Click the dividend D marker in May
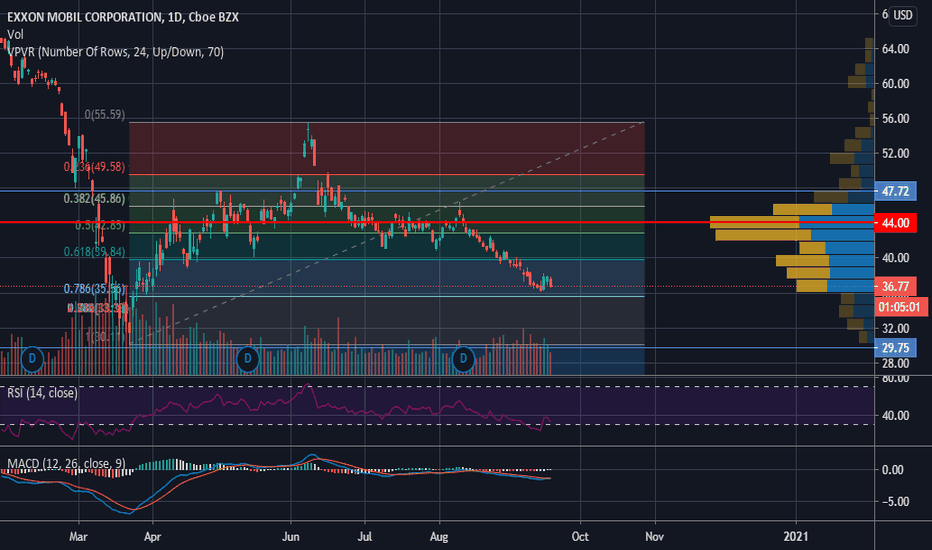This screenshot has height=550, width=932. click(x=247, y=359)
